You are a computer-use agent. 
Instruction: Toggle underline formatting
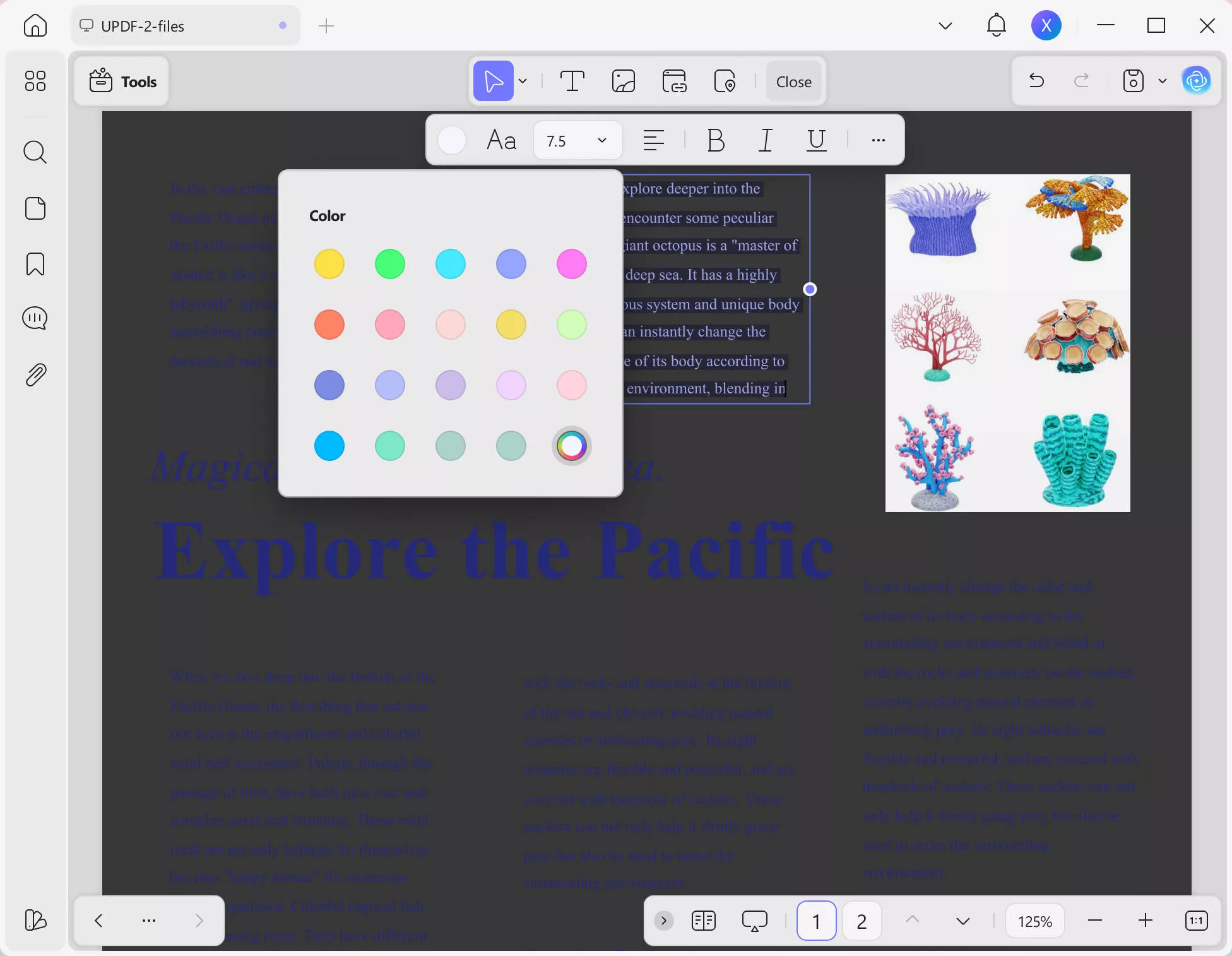coord(817,140)
